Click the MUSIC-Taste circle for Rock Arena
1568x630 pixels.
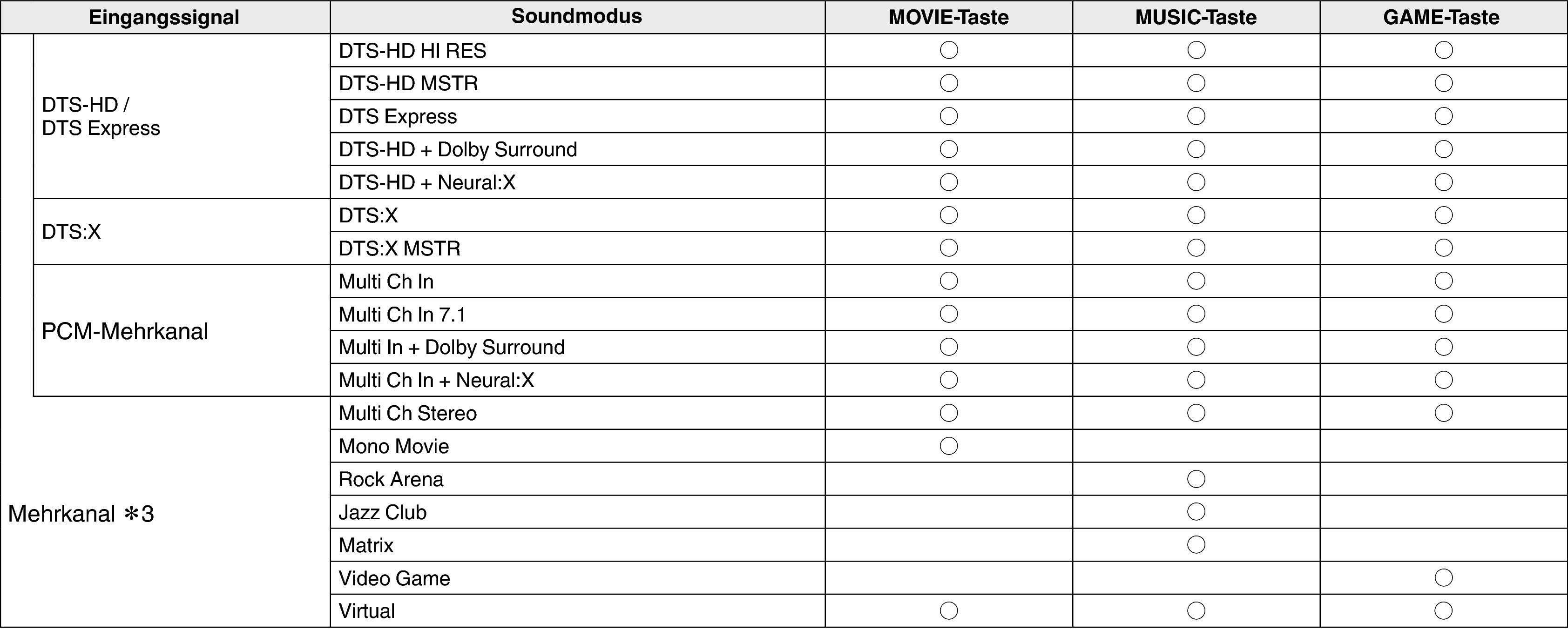(x=1196, y=479)
